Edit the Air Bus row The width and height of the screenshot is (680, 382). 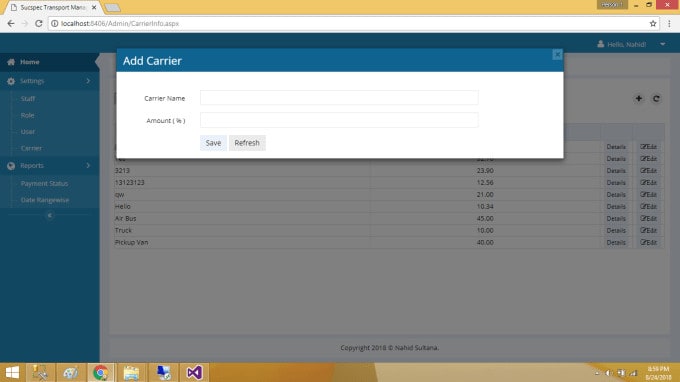[x=648, y=219]
